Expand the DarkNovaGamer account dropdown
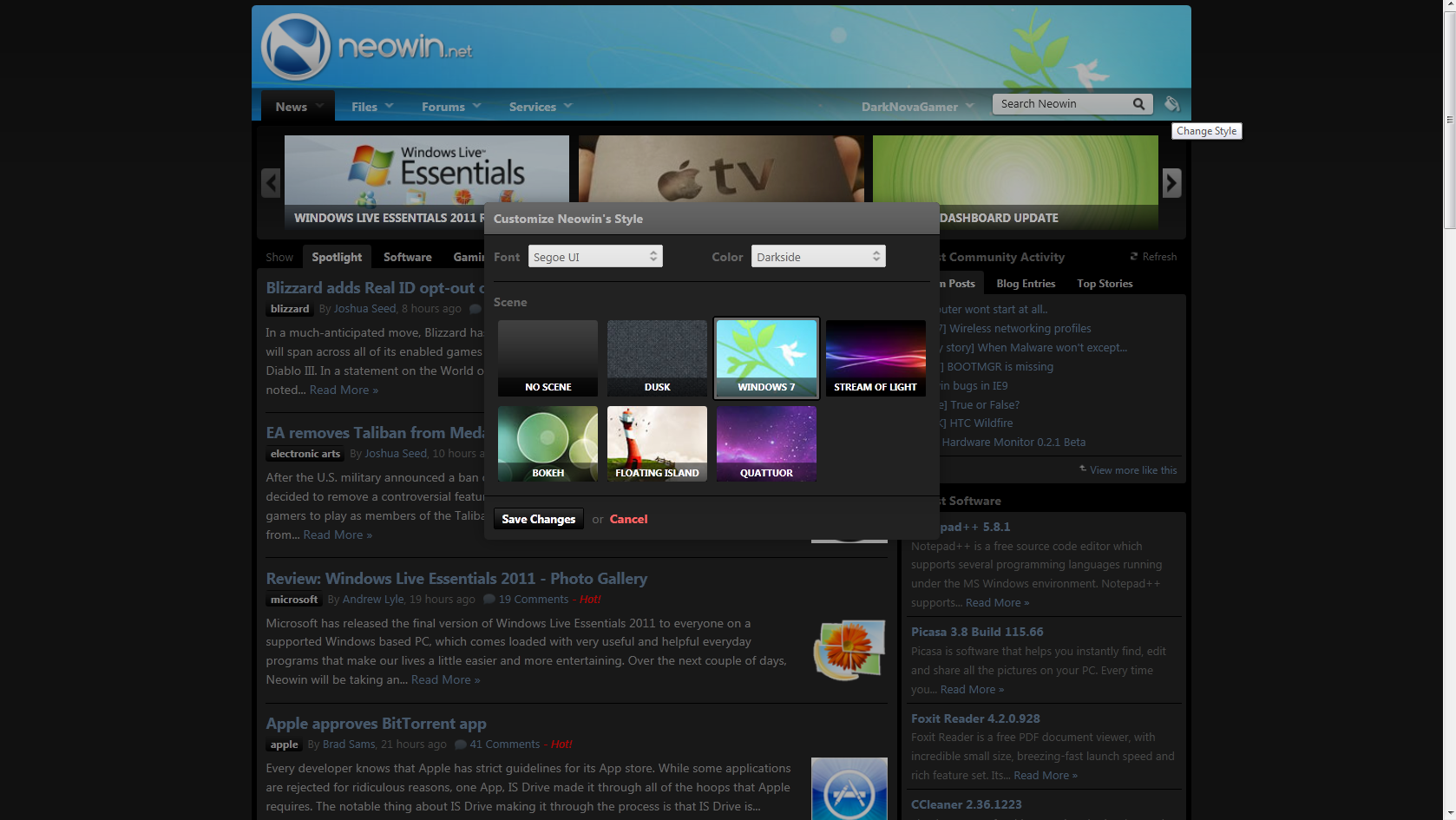 tap(916, 106)
